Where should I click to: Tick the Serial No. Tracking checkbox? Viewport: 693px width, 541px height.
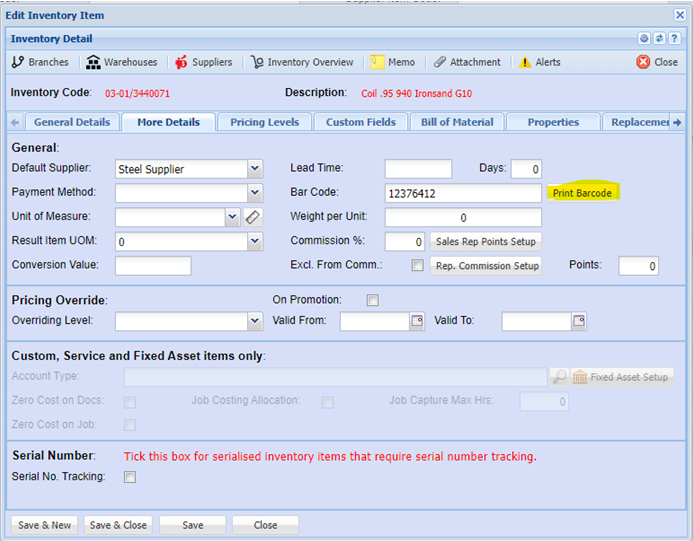point(129,477)
